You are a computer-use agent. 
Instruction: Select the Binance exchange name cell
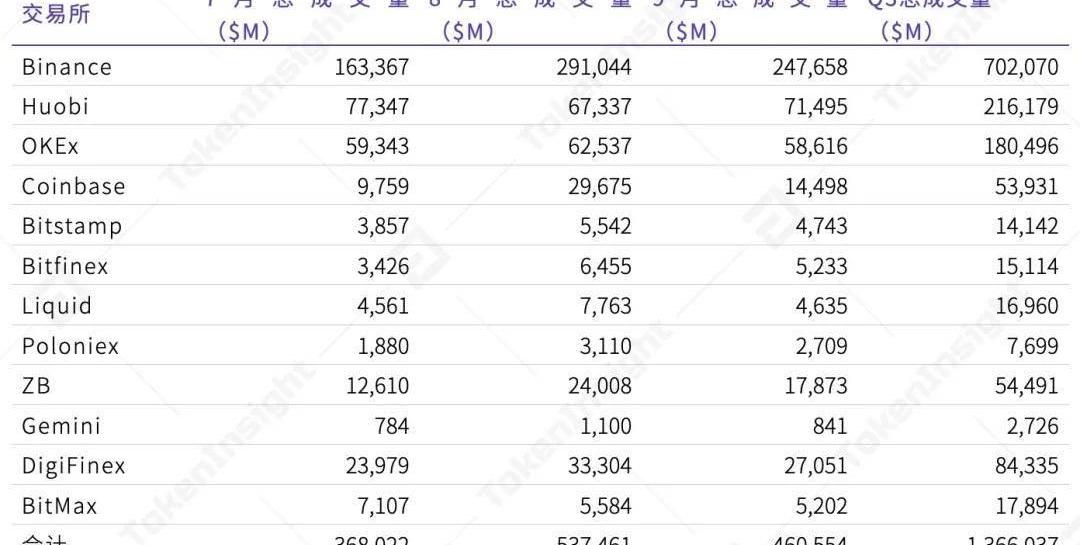pyautogui.click(x=67, y=67)
